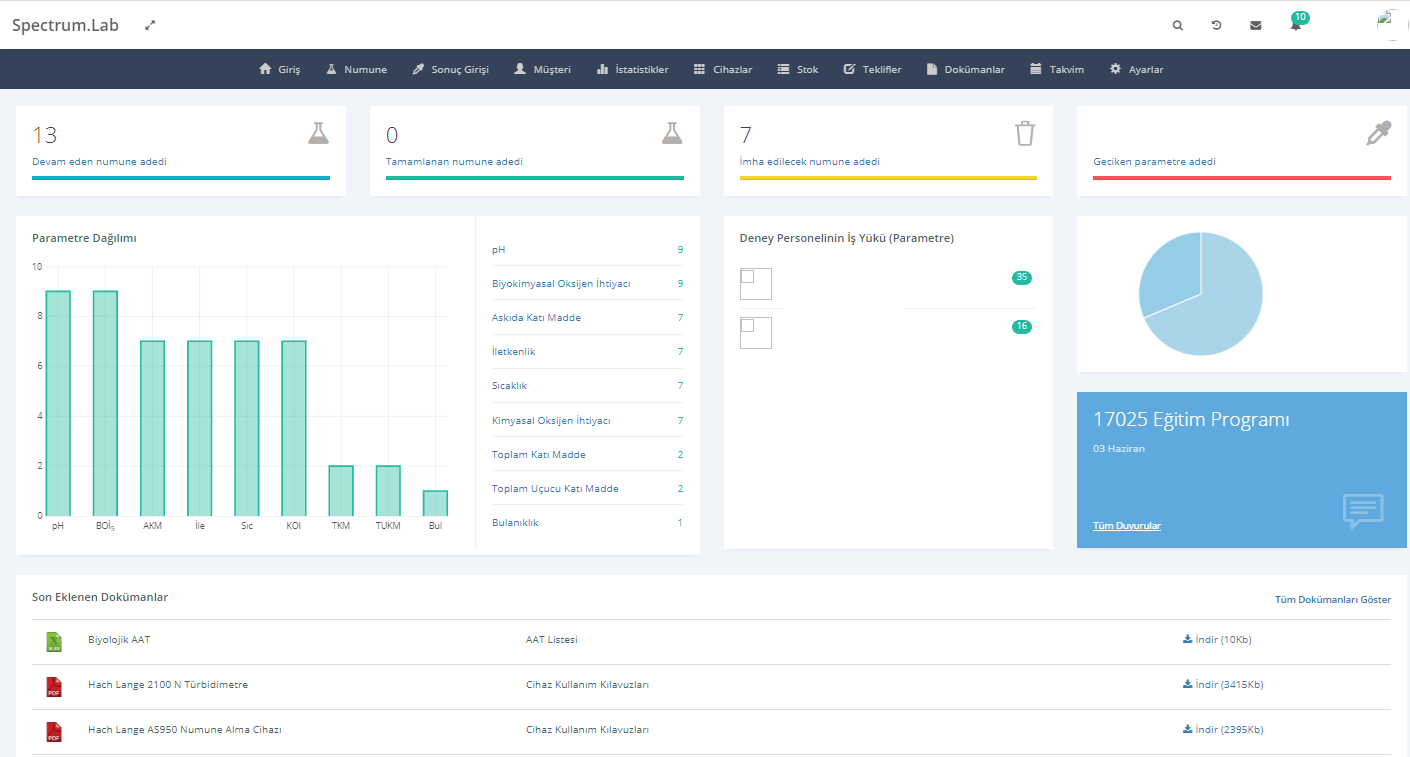
Task: Open the notifications bell with badge 10
Action: click(1296, 25)
